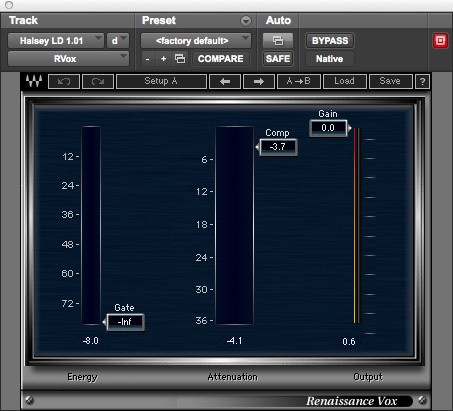The width and height of the screenshot is (453, 411).
Task: Click the Gain value 0.0
Action: click(328, 128)
